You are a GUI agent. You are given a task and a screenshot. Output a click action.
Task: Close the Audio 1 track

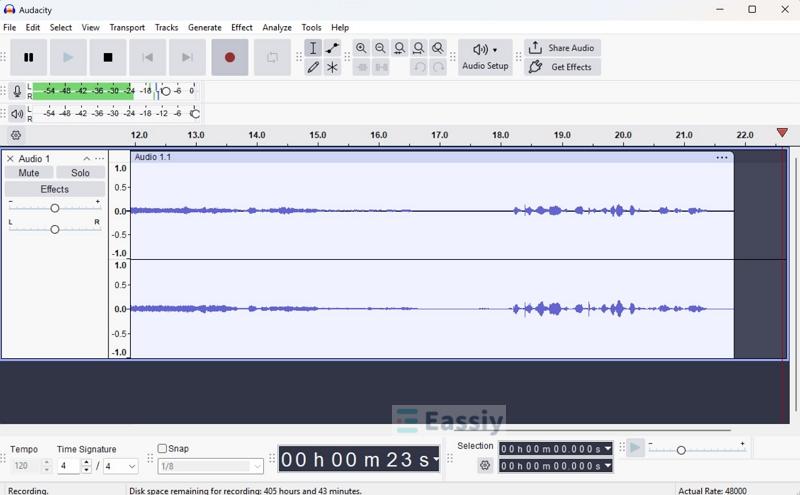10,159
